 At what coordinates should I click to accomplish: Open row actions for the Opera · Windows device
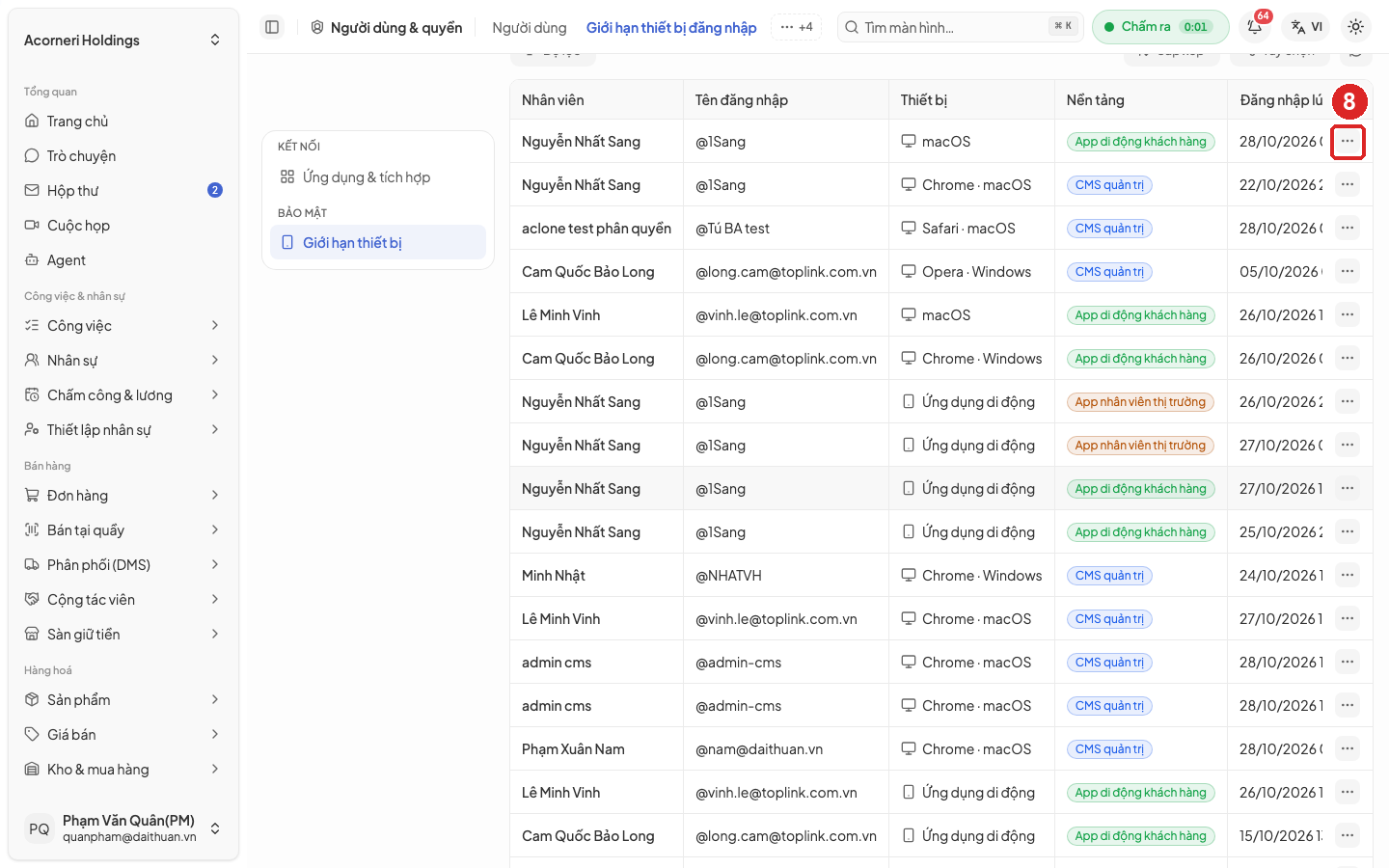1348,272
